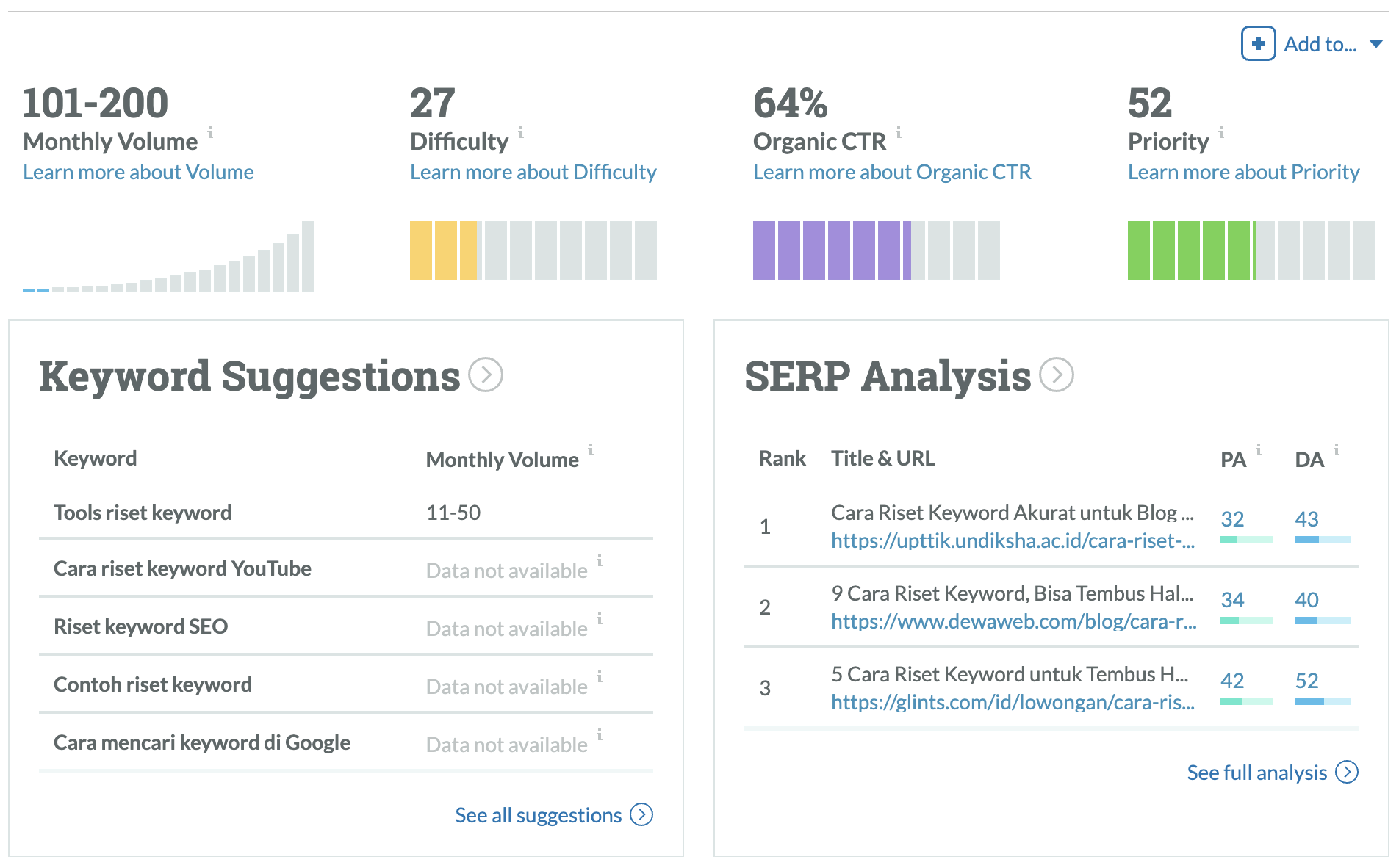Click info icon beside Riset keyword SEO's unavailable data
Screen dimensions: 1399x868
pos(601,619)
